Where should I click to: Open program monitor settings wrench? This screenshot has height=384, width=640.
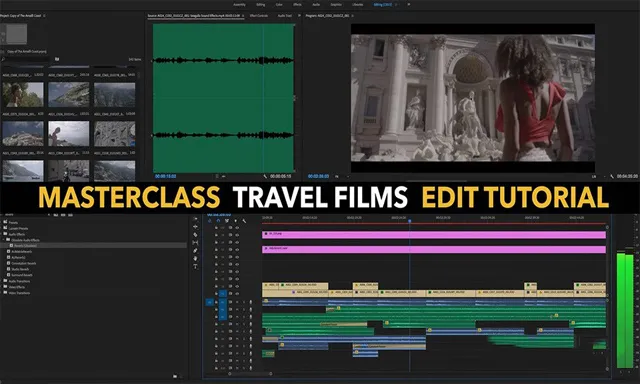point(612,176)
